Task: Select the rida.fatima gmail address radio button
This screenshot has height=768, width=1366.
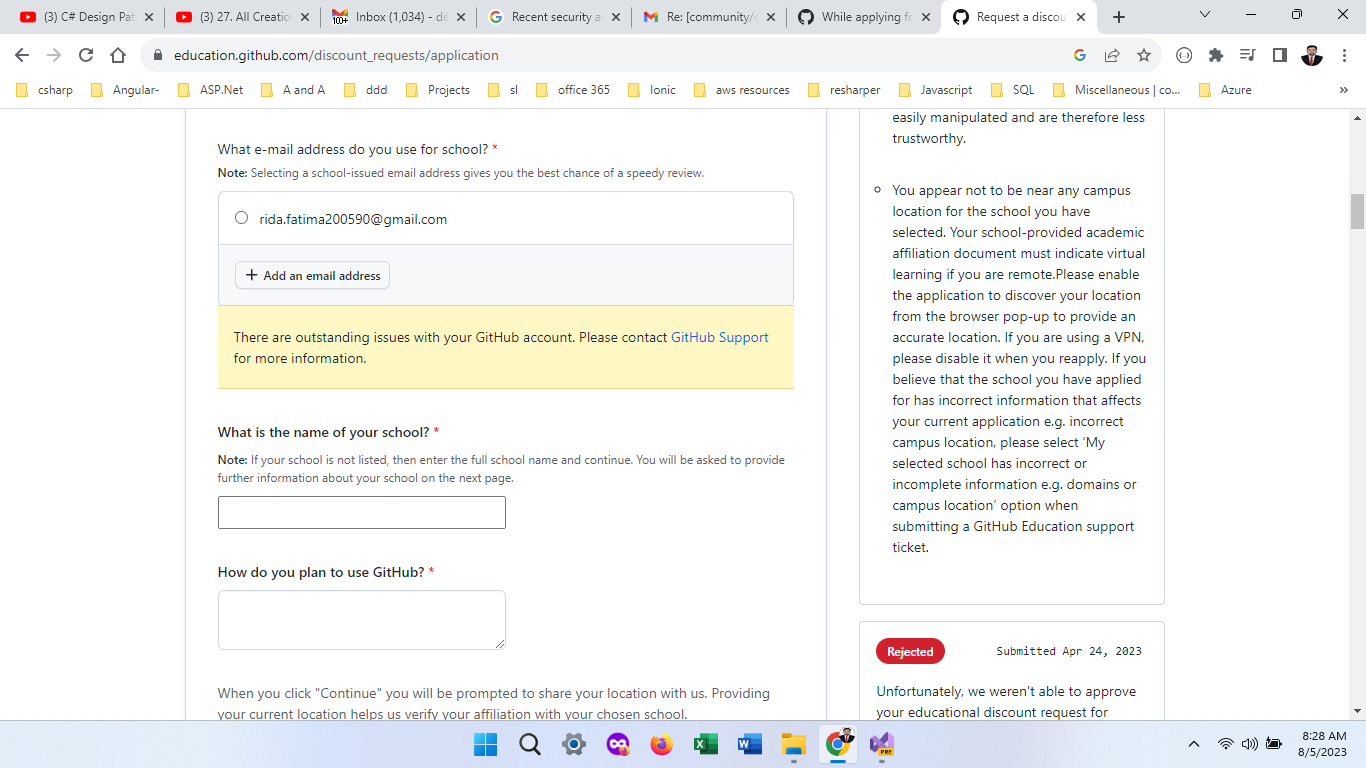Action: tap(240, 216)
